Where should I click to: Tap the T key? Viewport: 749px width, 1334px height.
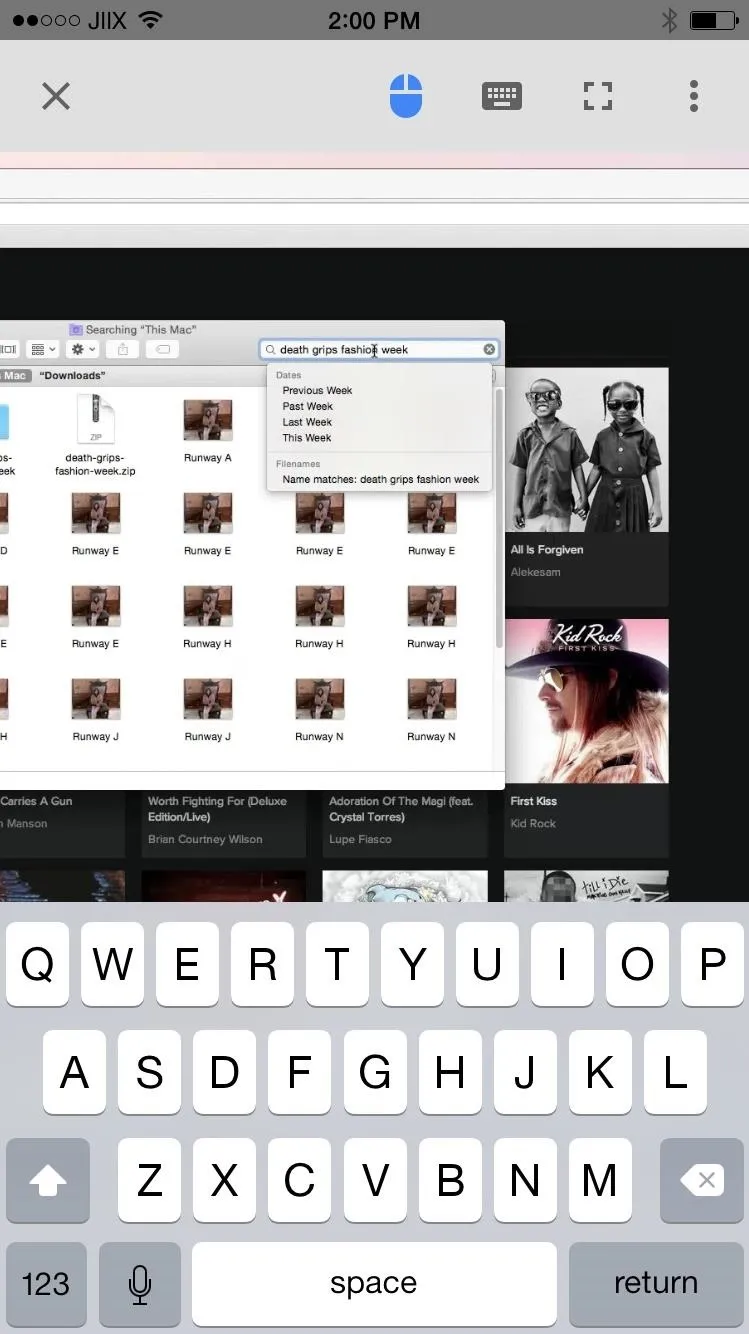[x=337, y=964]
